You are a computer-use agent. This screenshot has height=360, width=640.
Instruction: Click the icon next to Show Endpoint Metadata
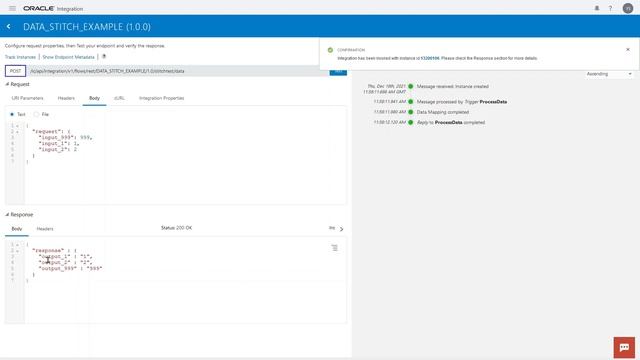point(104,57)
